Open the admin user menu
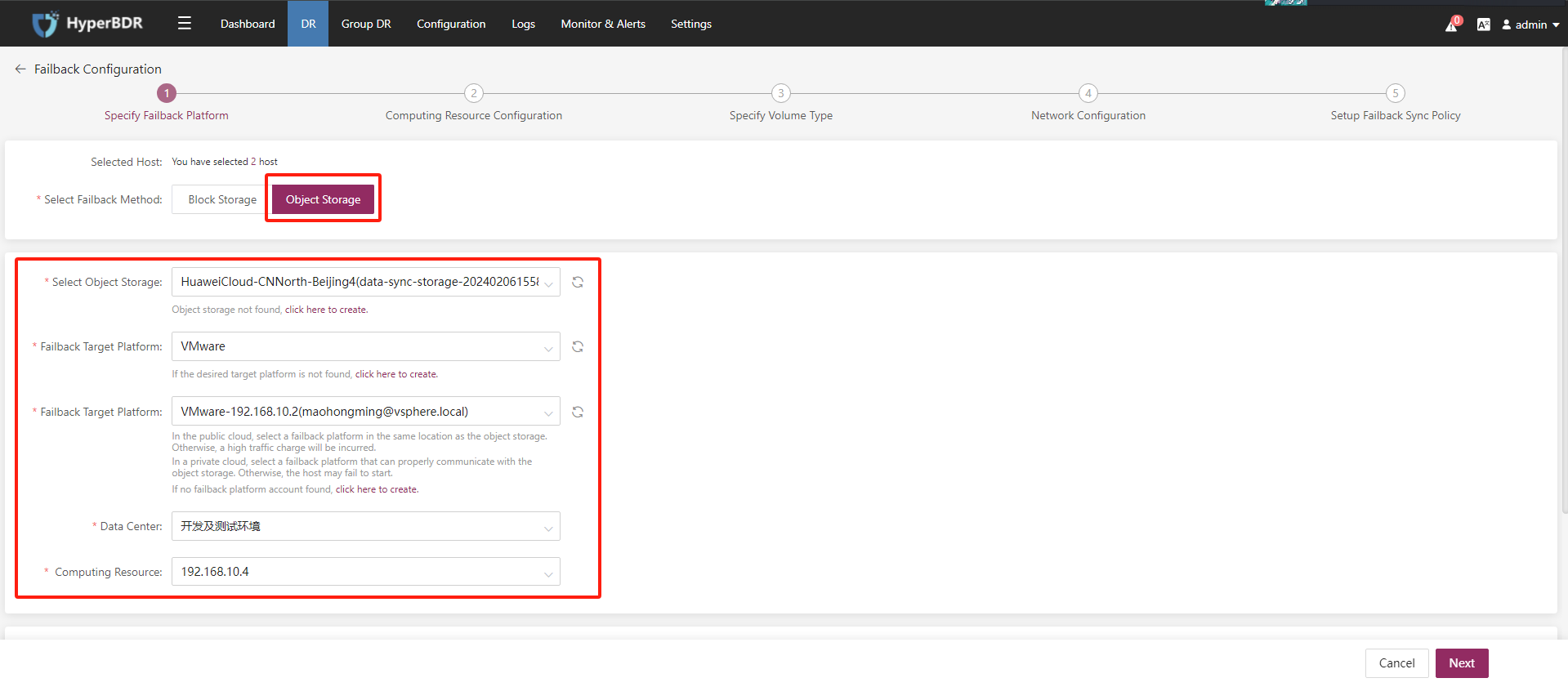 point(1530,25)
